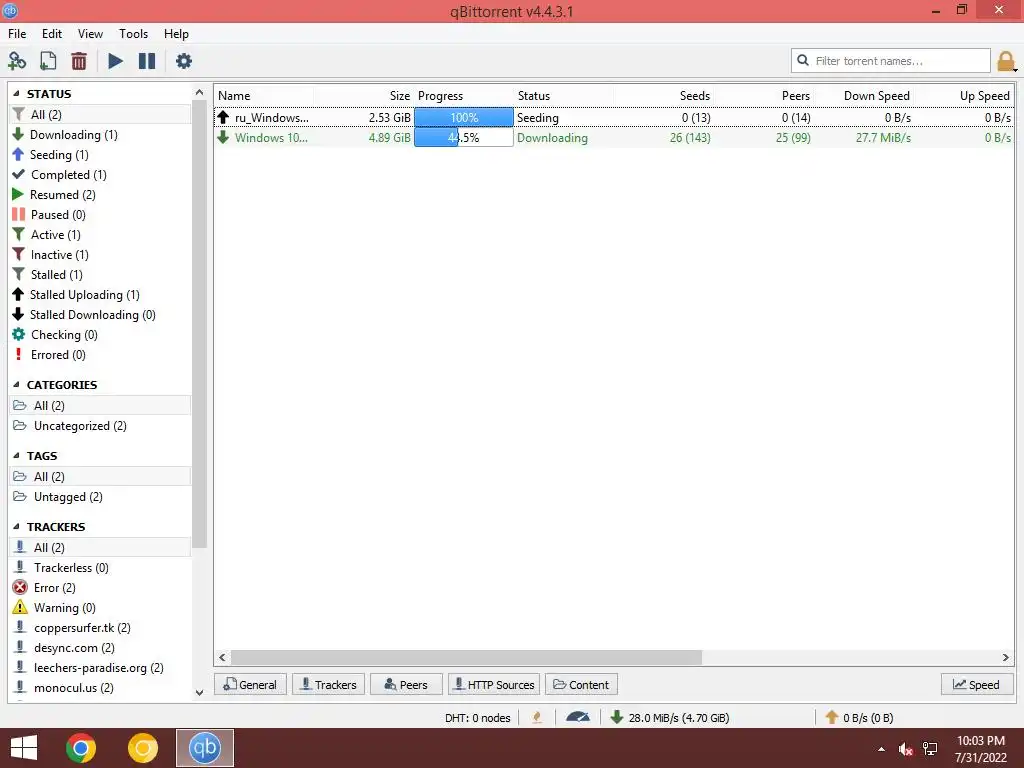This screenshot has height=768, width=1024.
Task: Open the File menu
Action: [x=17, y=33]
